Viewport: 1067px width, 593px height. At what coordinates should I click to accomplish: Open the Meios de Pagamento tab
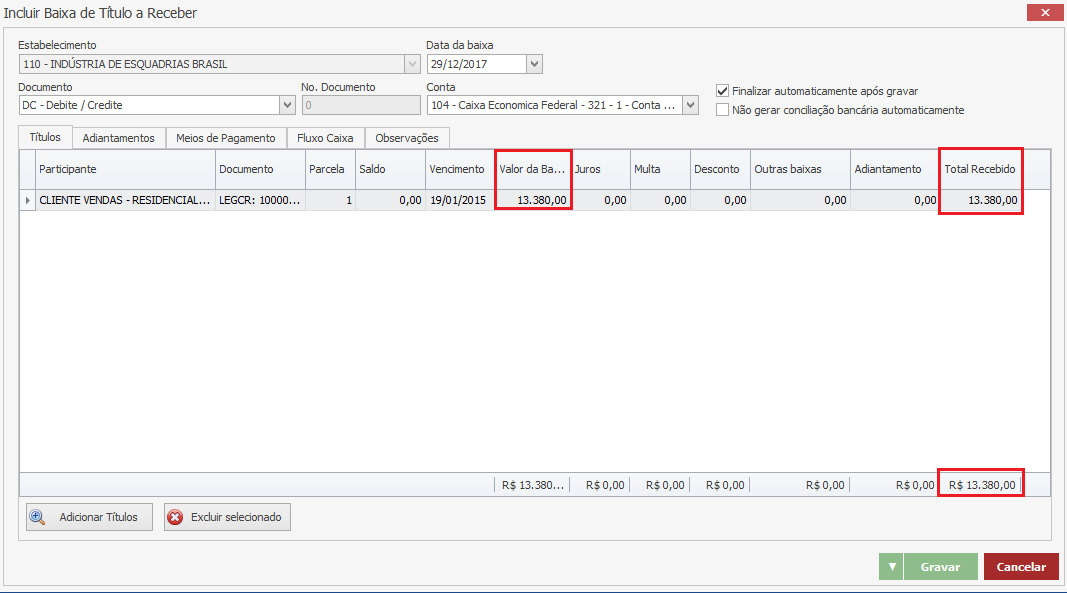point(225,138)
